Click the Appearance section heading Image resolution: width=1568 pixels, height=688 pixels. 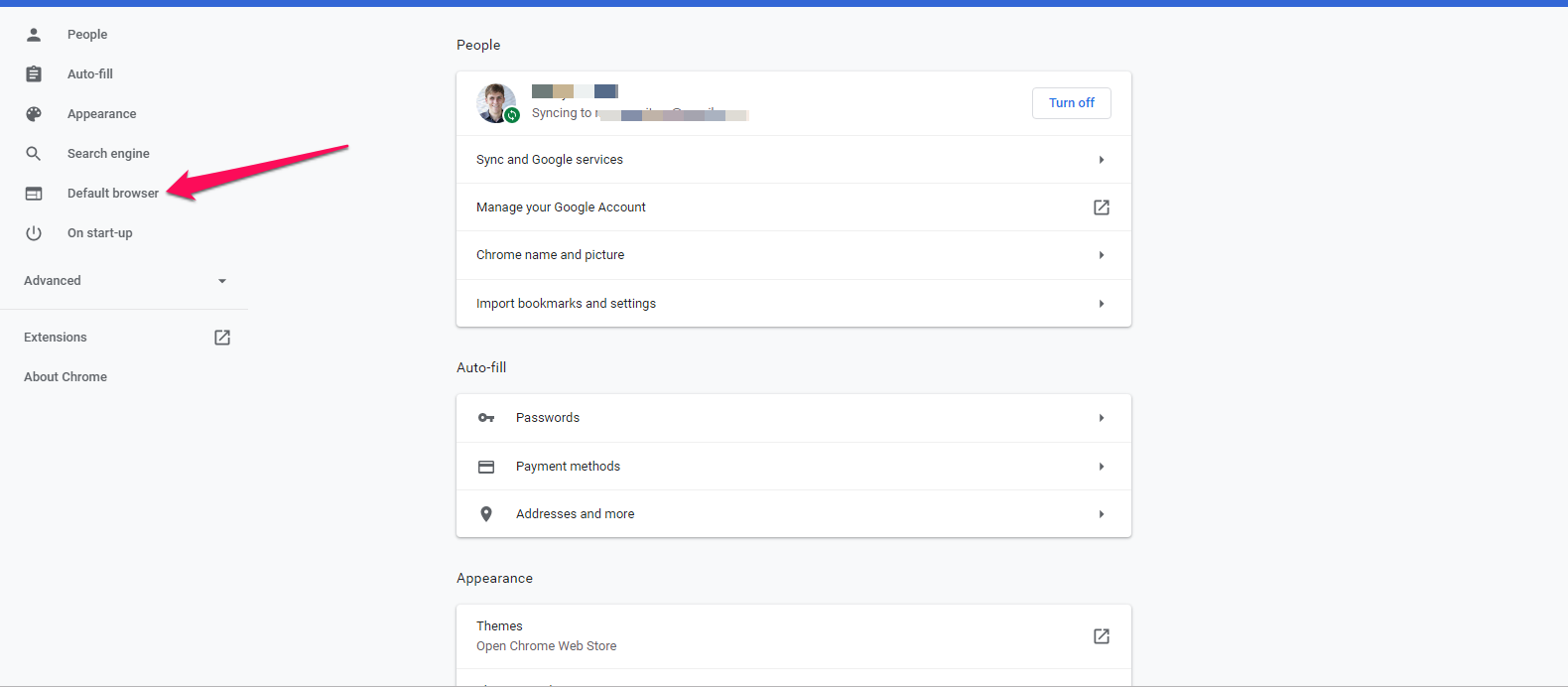(x=494, y=579)
